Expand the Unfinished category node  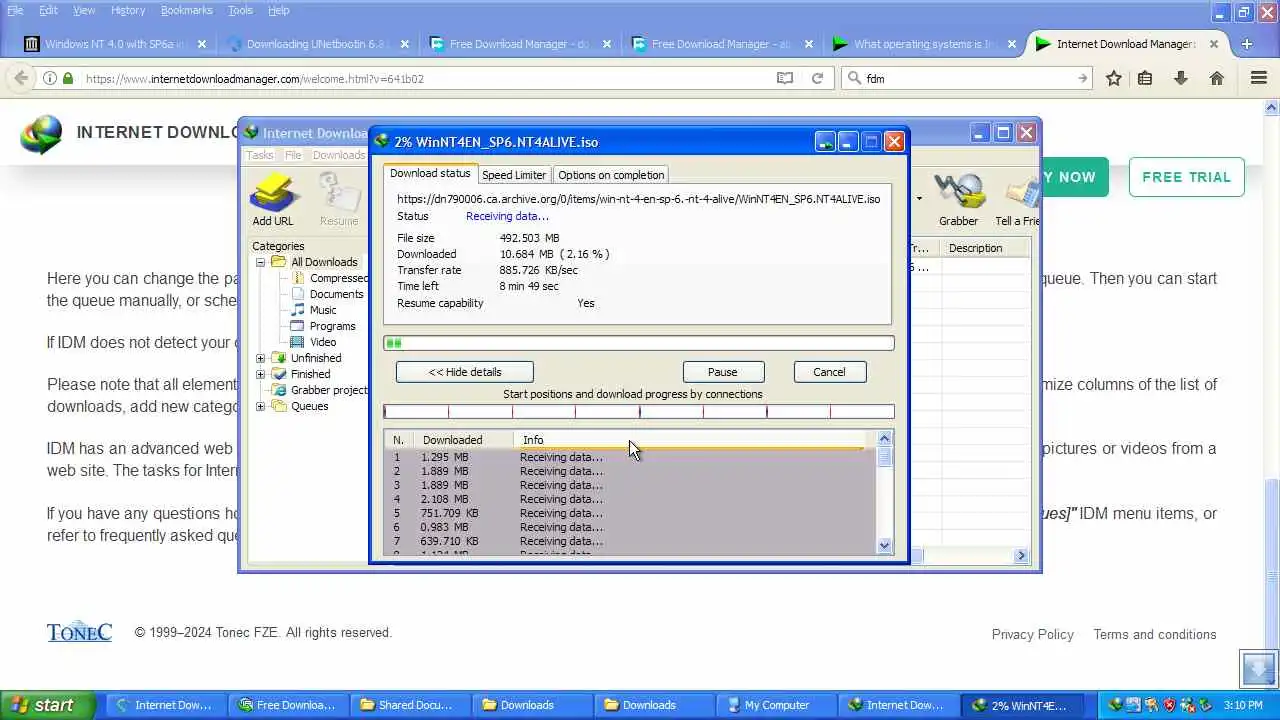click(x=261, y=358)
